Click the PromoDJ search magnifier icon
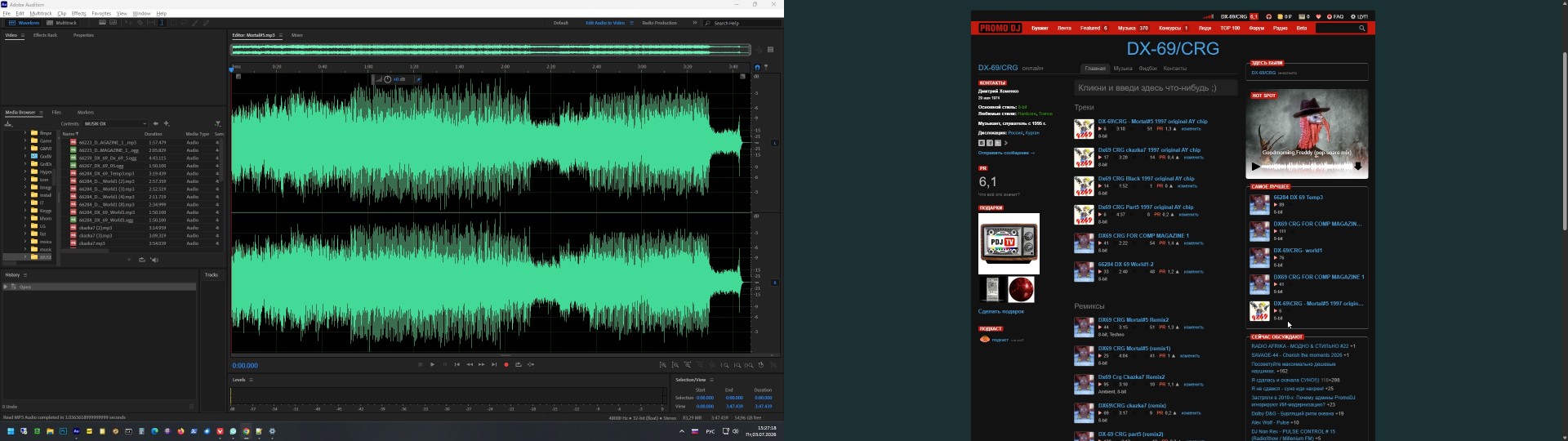The height and width of the screenshot is (441, 1568). pyautogui.click(x=1362, y=28)
